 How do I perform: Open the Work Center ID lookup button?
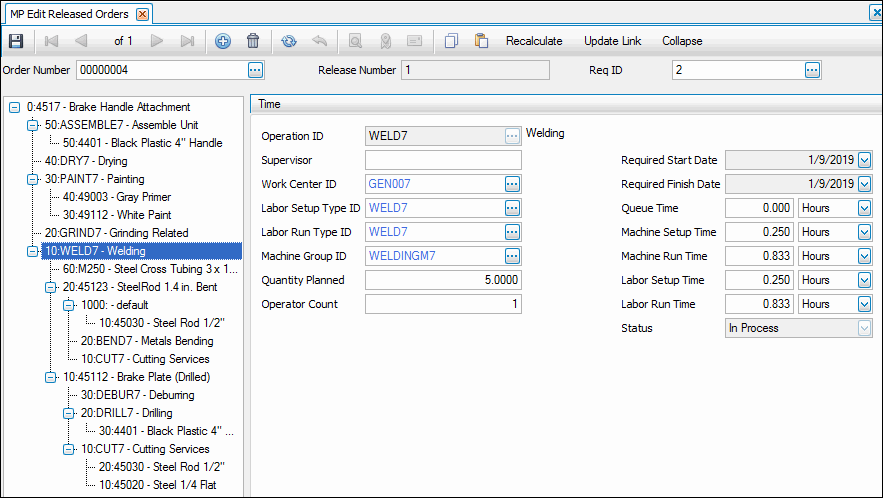tap(512, 184)
